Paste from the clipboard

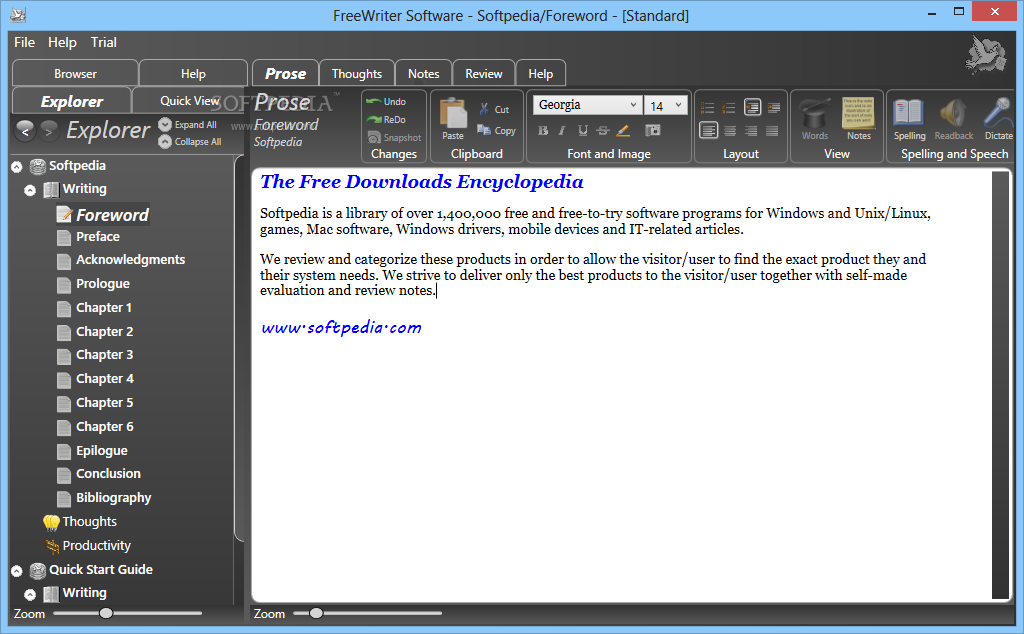tap(453, 119)
